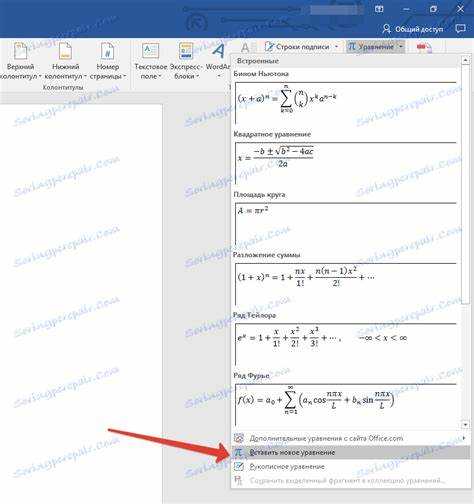474x504 pixels.
Task: Click the WordArt icon
Action: [x=218, y=52]
